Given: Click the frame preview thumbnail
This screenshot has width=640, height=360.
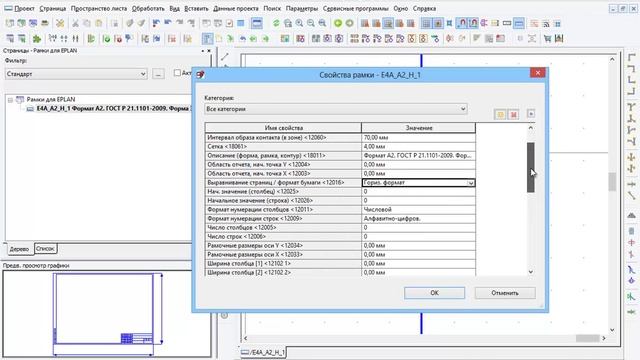Looking at the screenshot, I should point(107,313).
